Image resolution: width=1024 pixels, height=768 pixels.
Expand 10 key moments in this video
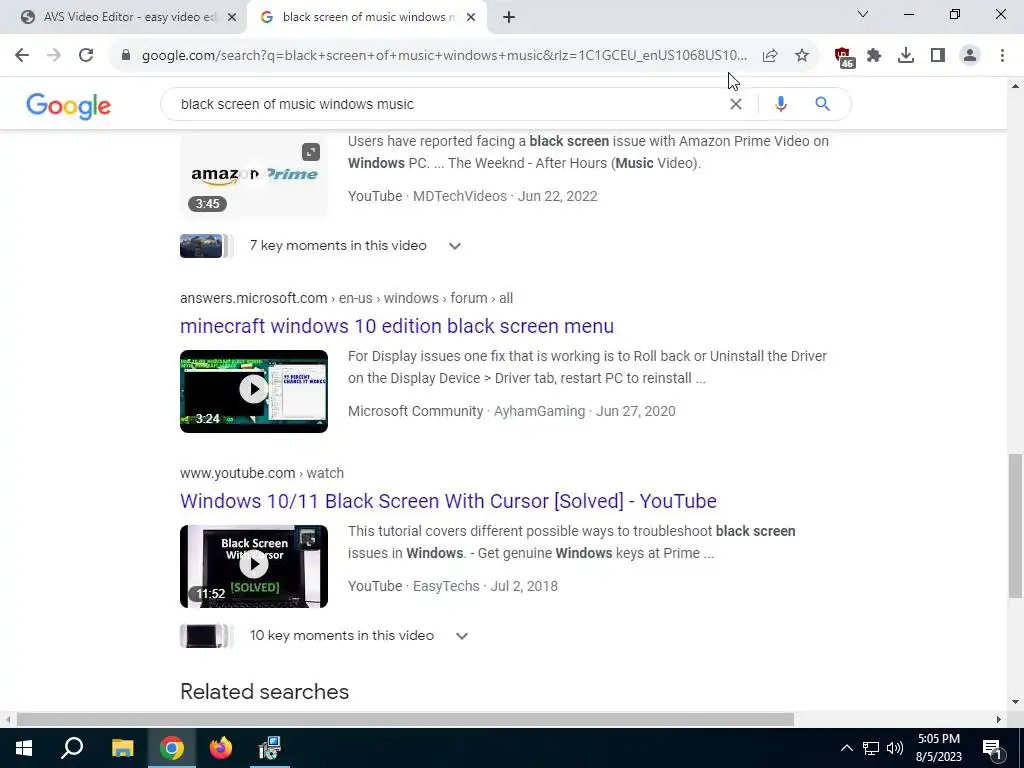(x=462, y=636)
